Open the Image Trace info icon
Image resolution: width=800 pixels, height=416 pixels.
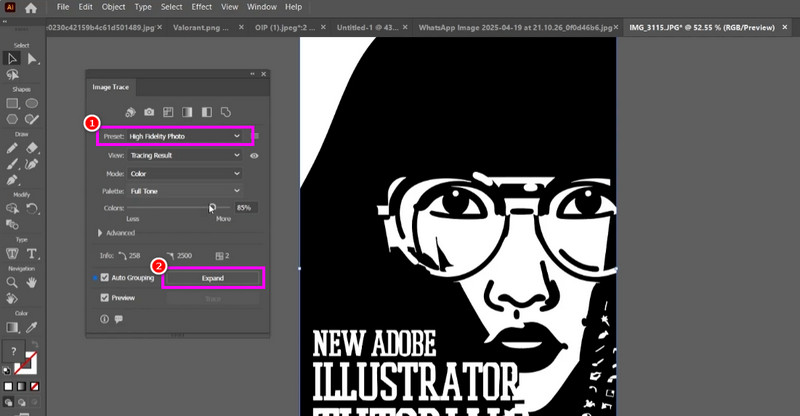coord(105,319)
